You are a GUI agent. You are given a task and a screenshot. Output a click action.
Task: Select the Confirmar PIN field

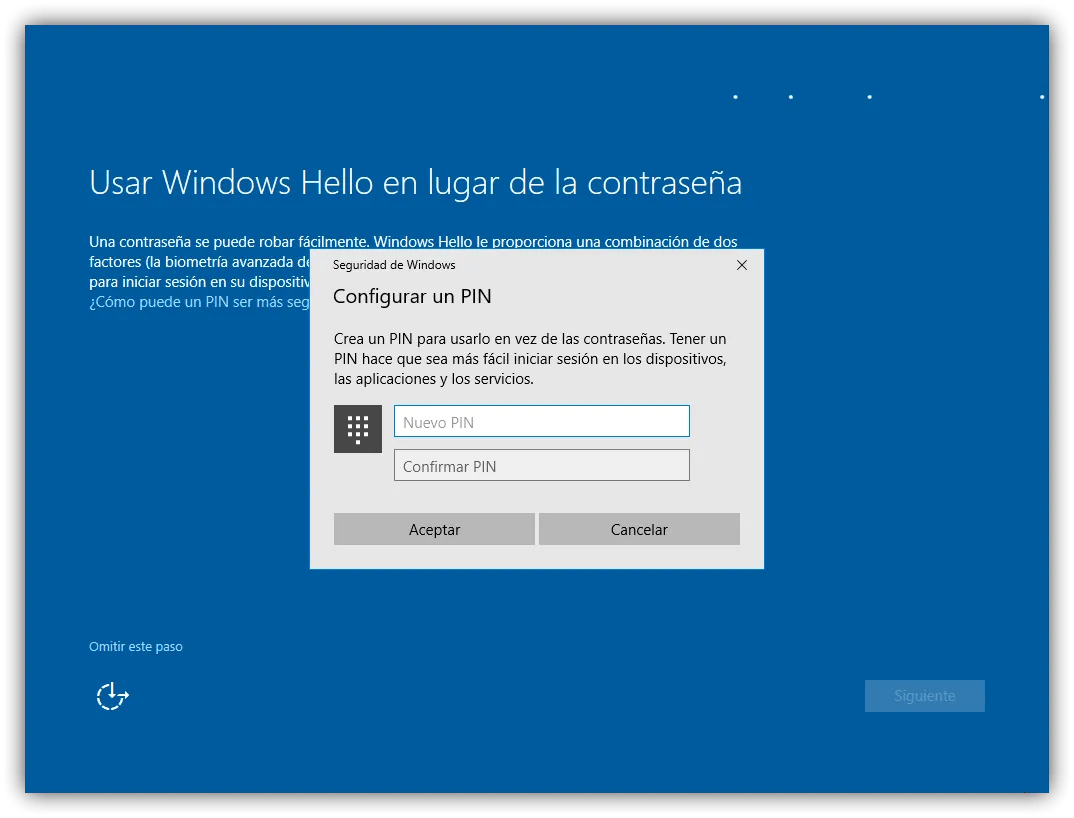pos(541,464)
